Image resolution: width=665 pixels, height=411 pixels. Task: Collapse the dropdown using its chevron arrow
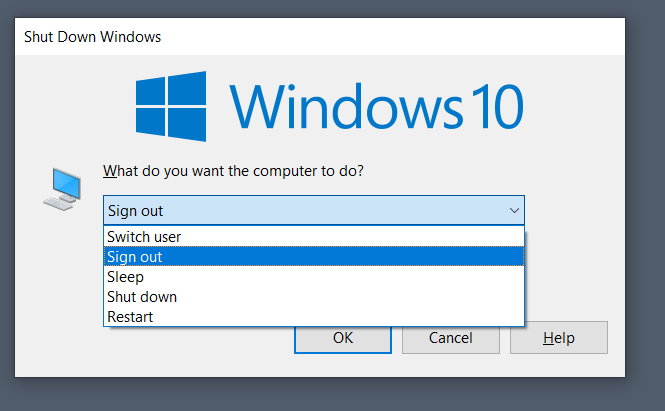[x=514, y=210]
